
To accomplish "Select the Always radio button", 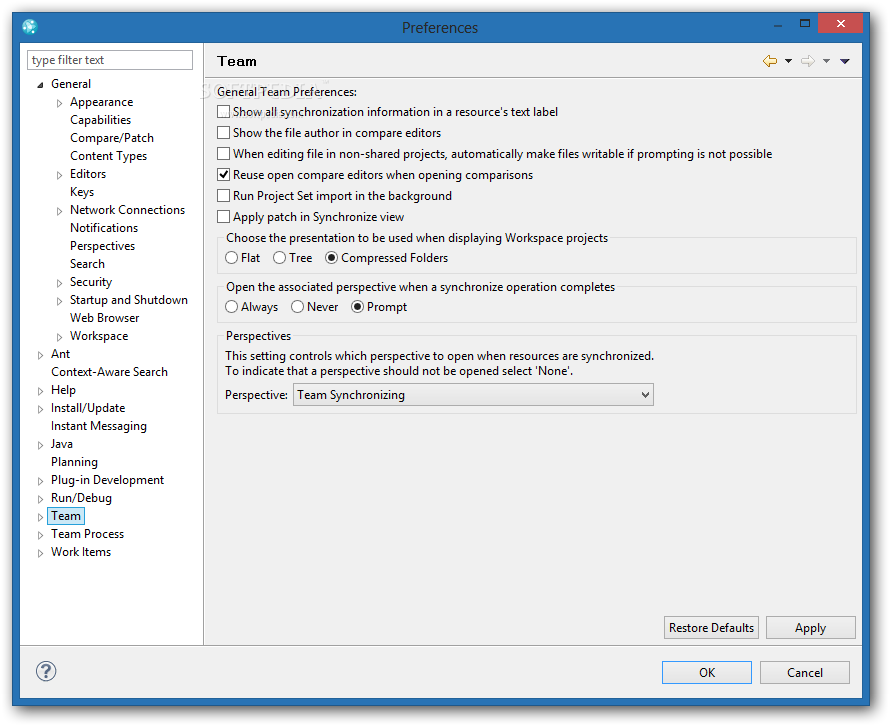I will pos(232,307).
